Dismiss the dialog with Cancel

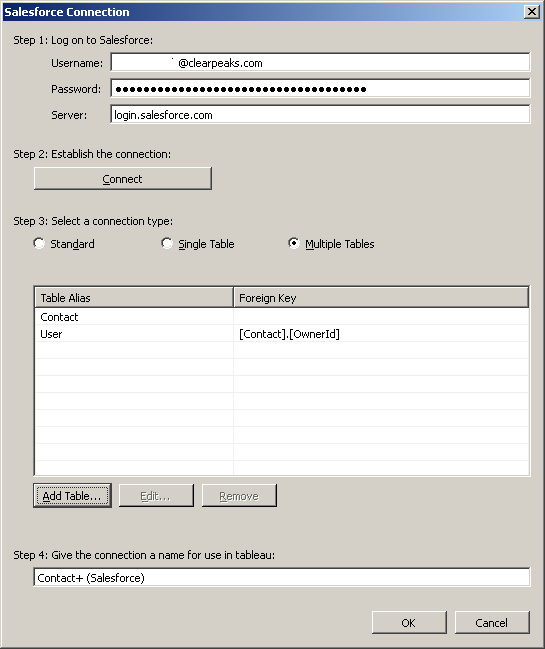coord(492,623)
